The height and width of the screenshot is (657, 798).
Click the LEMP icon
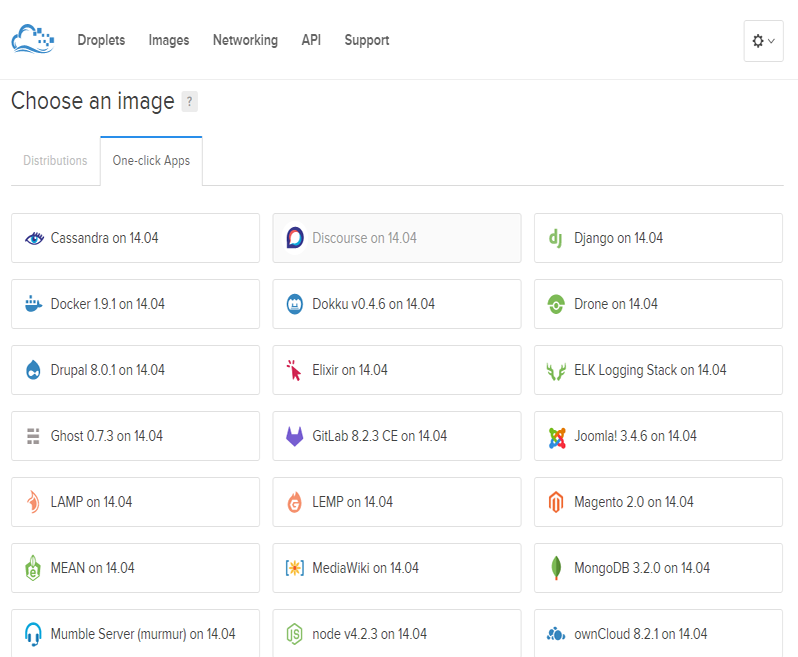pyautogui.click(x=295, y=502)
